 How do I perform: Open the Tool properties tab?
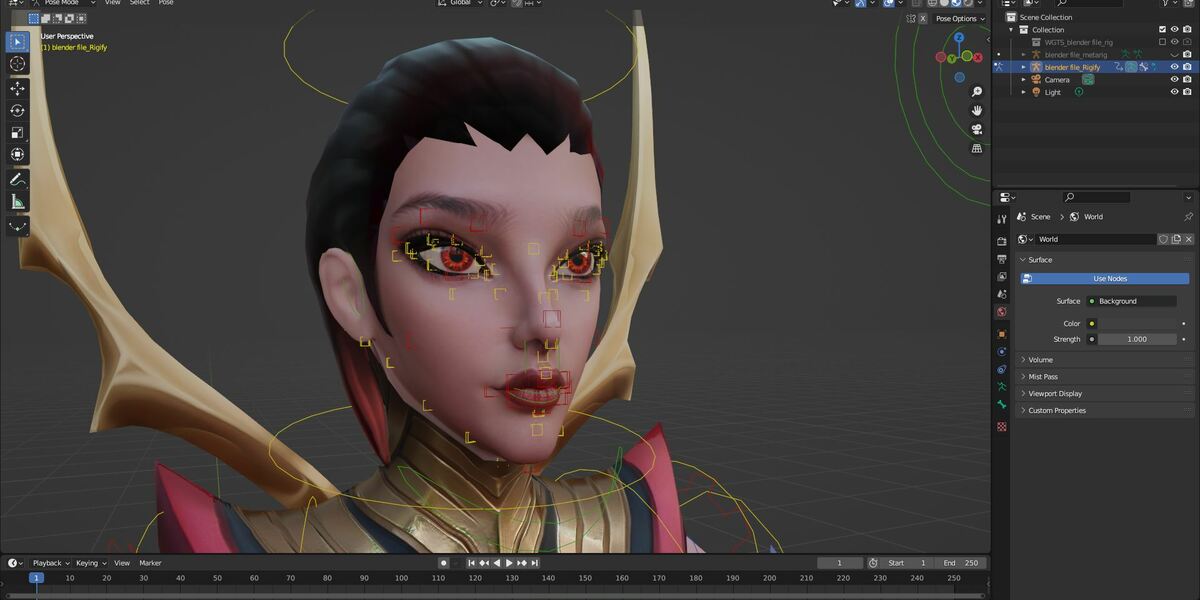[1002, 219]
